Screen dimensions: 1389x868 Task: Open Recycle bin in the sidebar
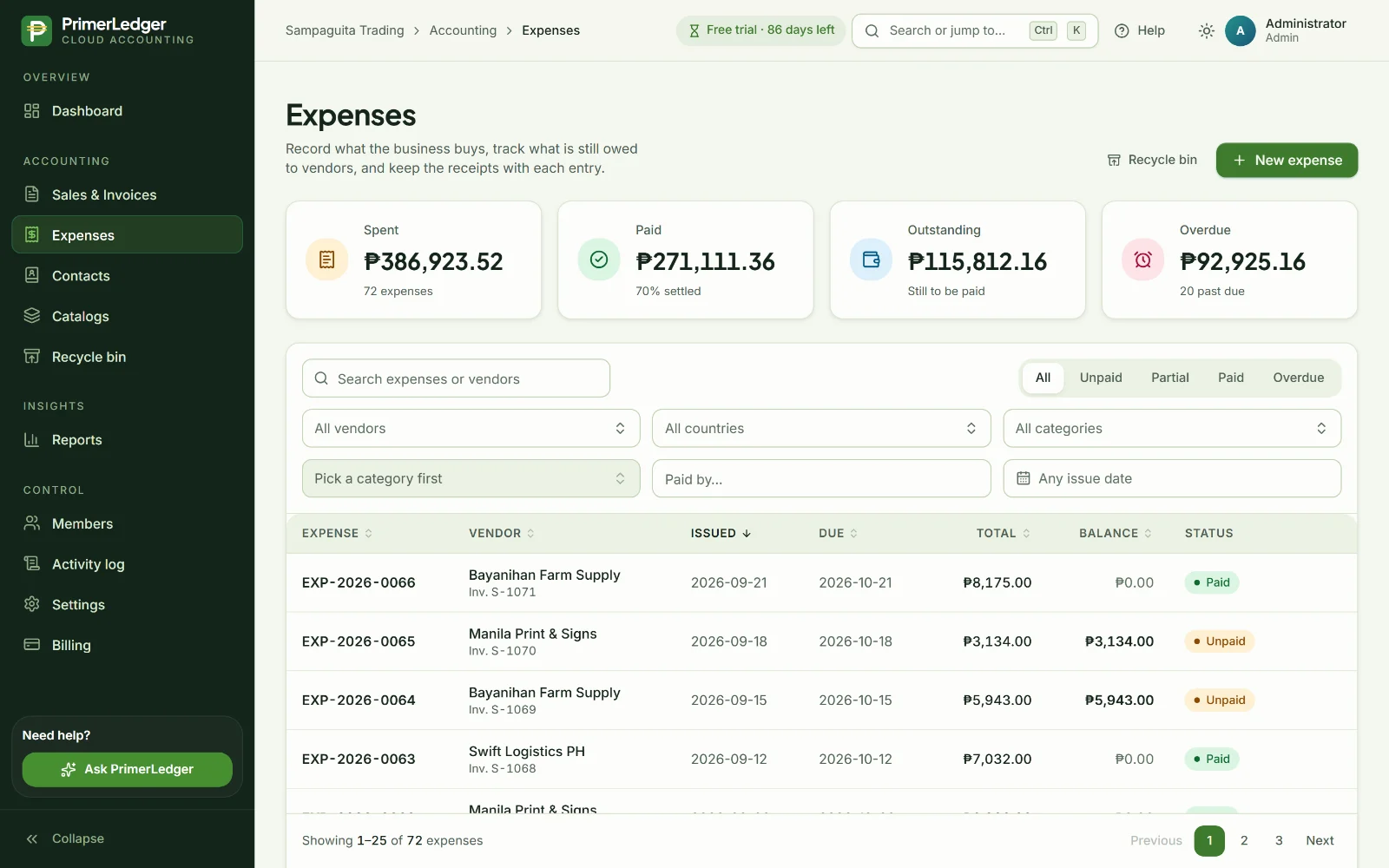pos(127,357)
